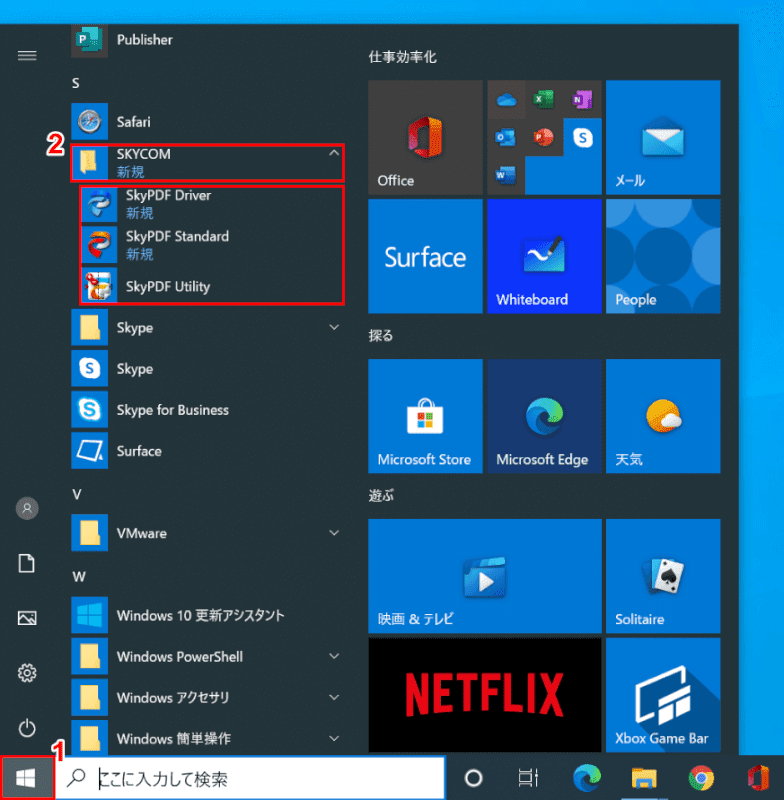
Task: Open the メール tile
Action: 663,137
